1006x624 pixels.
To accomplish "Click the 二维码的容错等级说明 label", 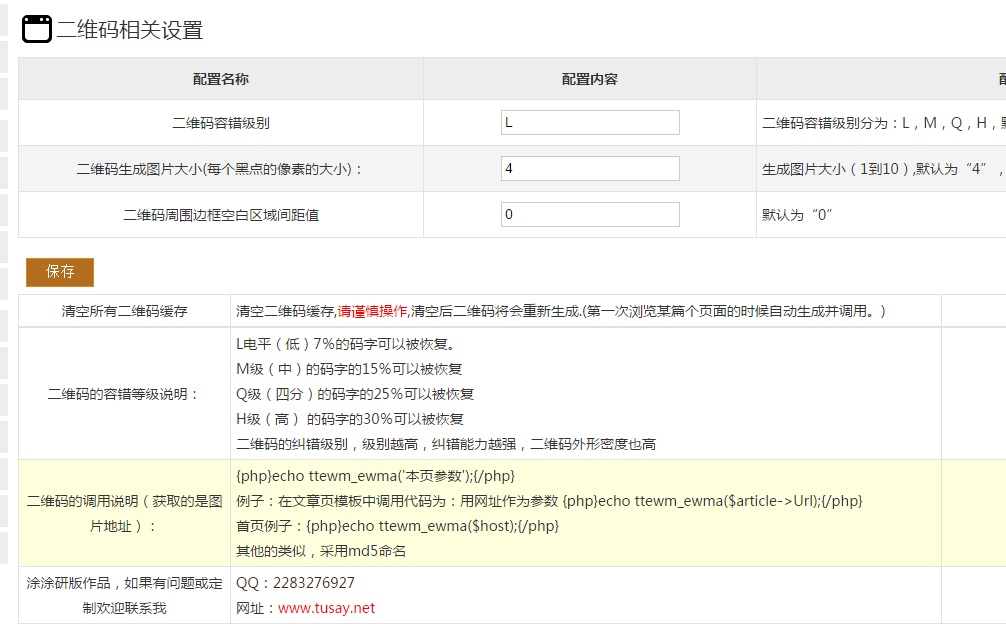I will [124, 394].
